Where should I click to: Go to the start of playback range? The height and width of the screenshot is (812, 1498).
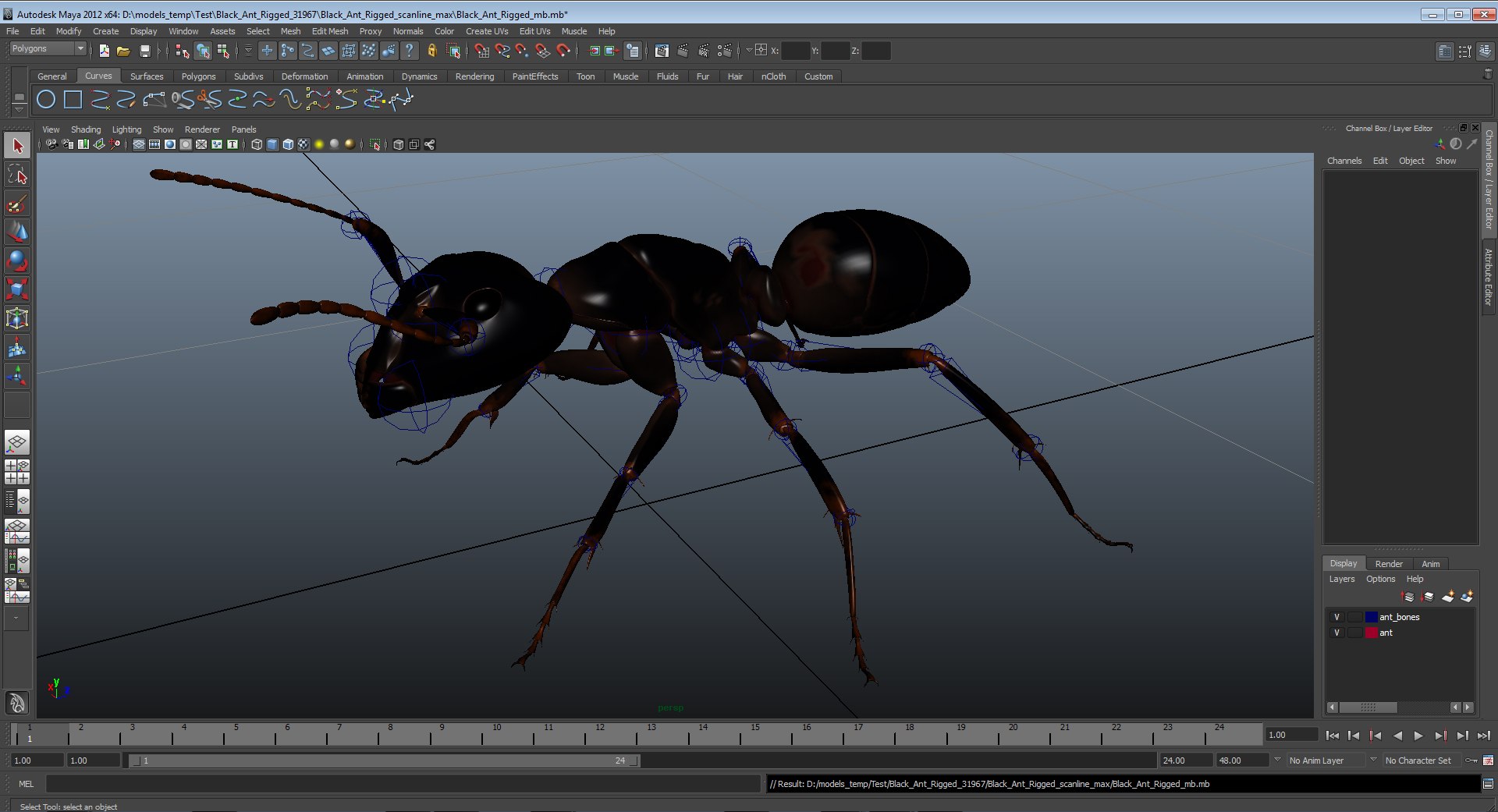[1333, 736]
